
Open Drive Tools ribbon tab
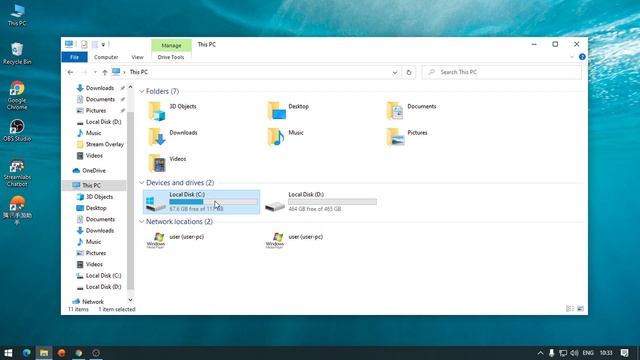171,57
